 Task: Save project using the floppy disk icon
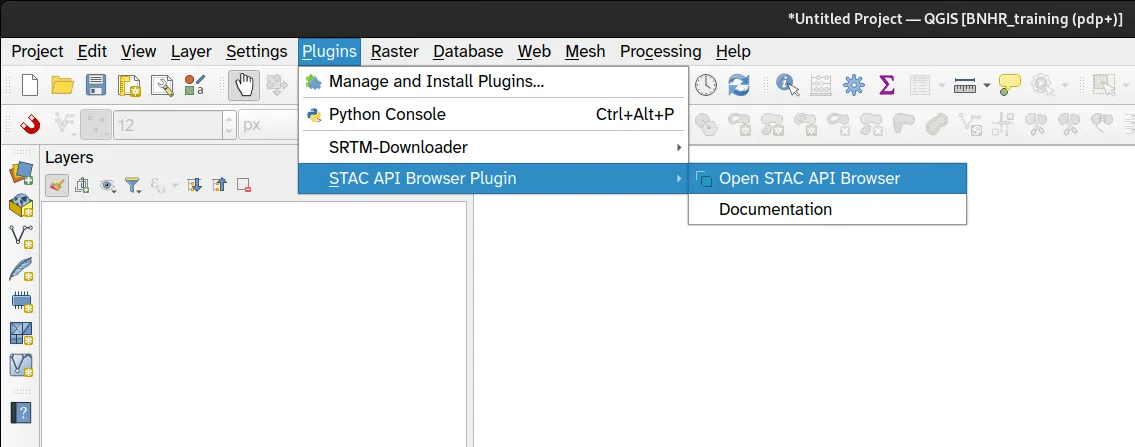(x=96, y=85)
